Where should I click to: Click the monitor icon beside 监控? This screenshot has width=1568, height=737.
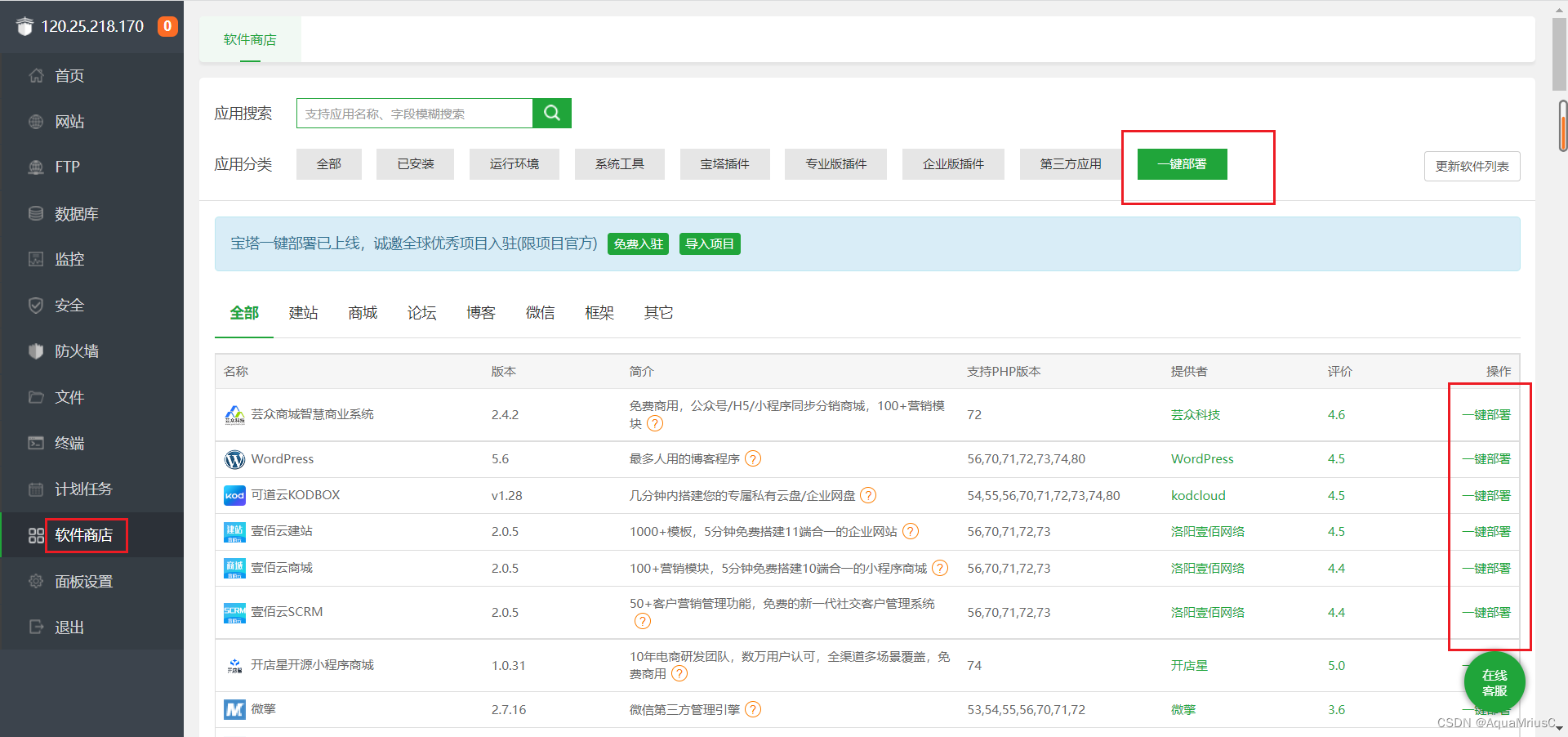pos(36,259)
